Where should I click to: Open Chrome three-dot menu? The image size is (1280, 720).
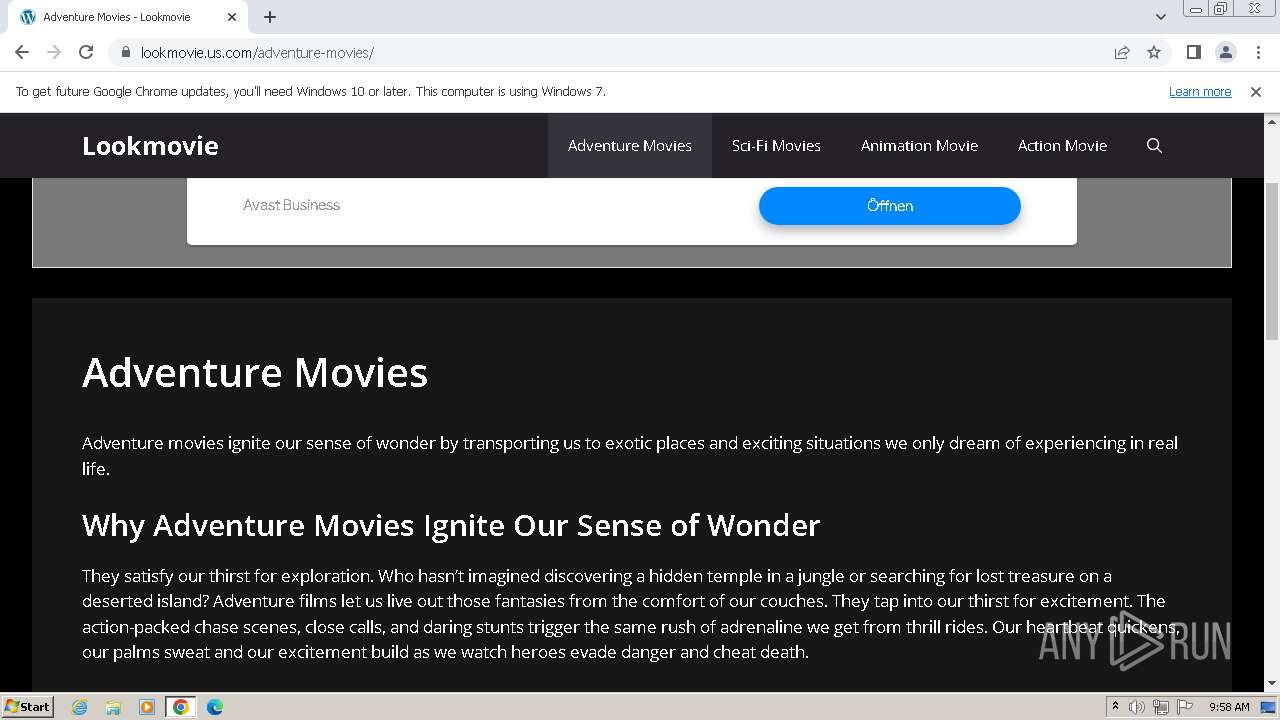1257,52
